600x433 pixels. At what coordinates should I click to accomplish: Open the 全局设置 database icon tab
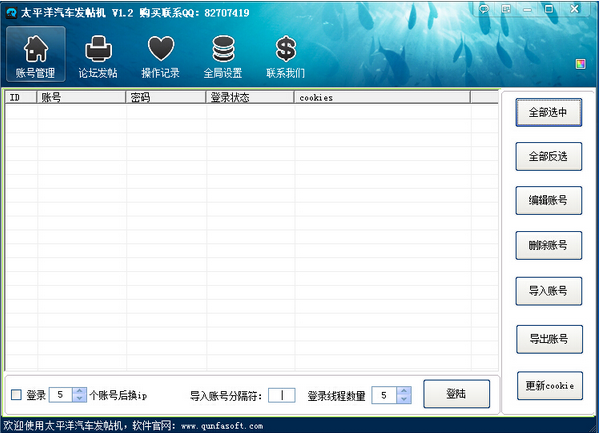point(223,56)
